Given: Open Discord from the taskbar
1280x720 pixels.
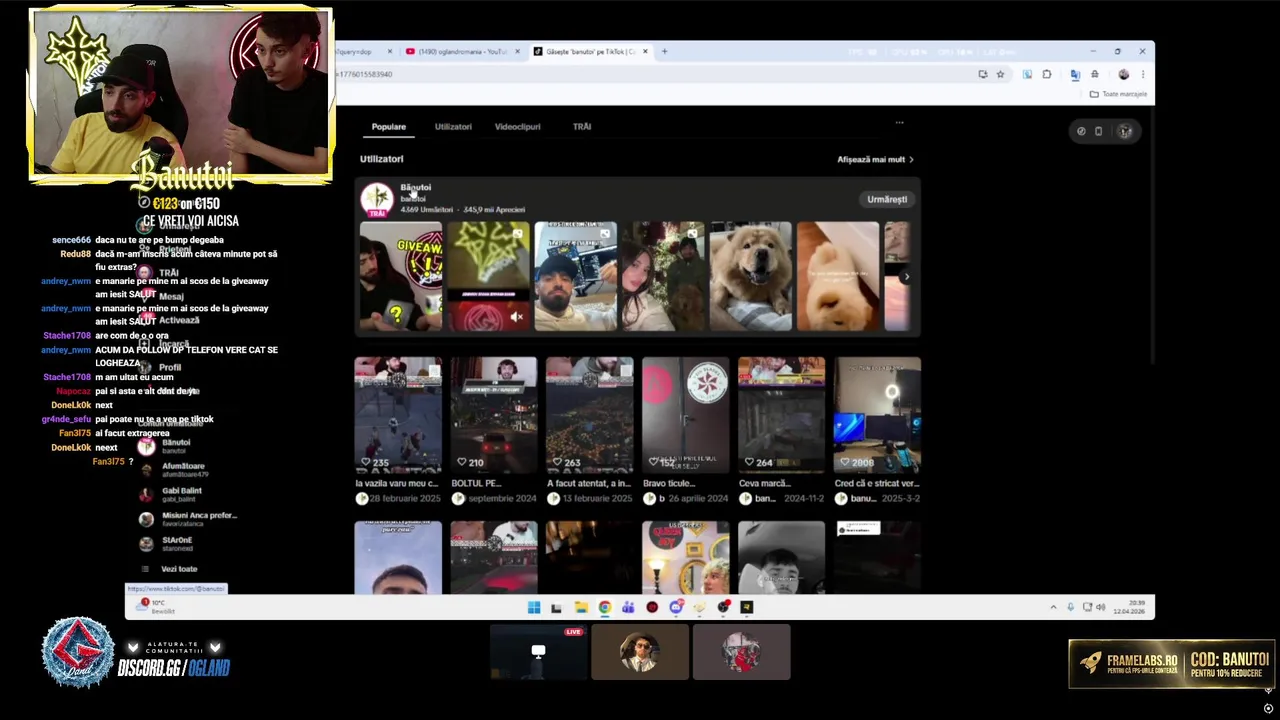Looking at the screenshot, I should (x=676, y=607).
